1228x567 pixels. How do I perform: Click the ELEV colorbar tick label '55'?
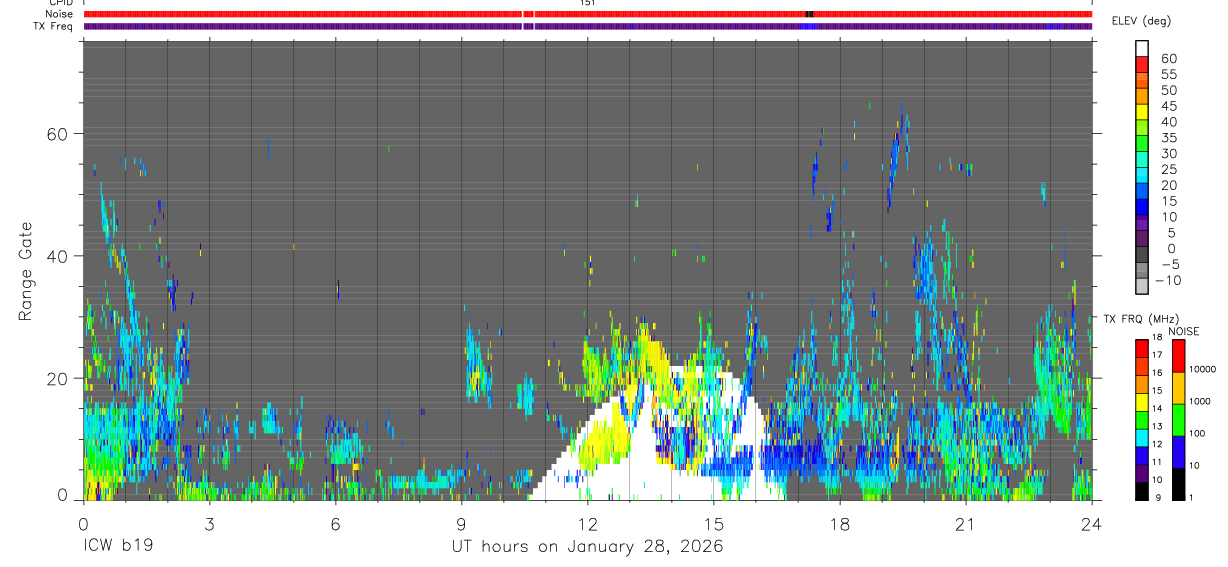coord(1168,75)
